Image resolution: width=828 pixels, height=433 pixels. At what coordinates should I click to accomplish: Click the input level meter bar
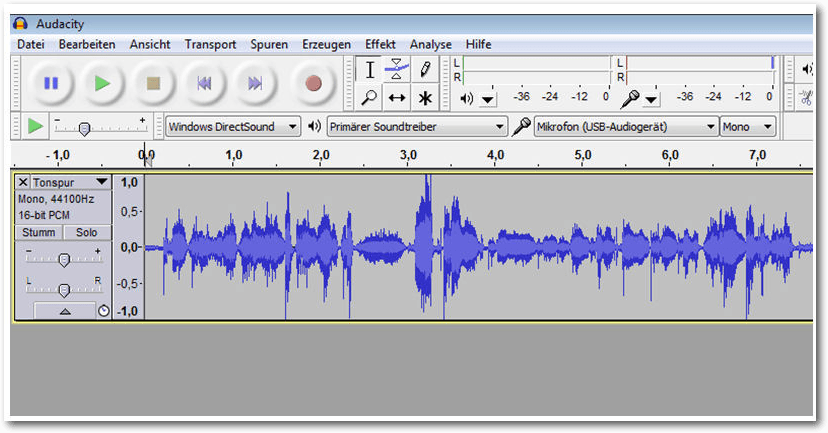tap(700, 70)
